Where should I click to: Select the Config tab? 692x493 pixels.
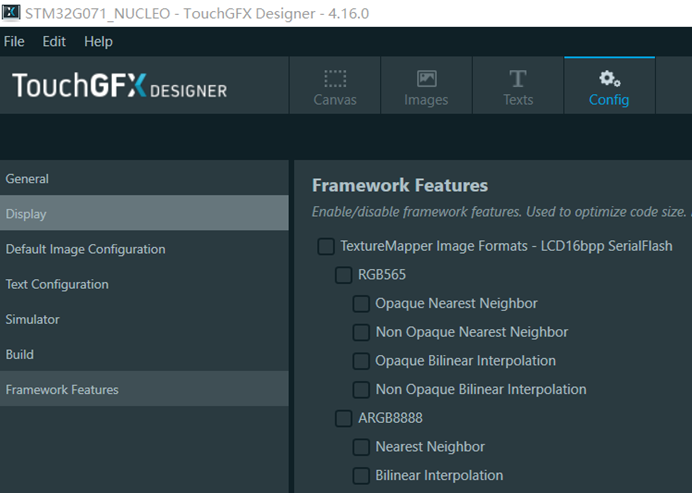click(609, 86)
